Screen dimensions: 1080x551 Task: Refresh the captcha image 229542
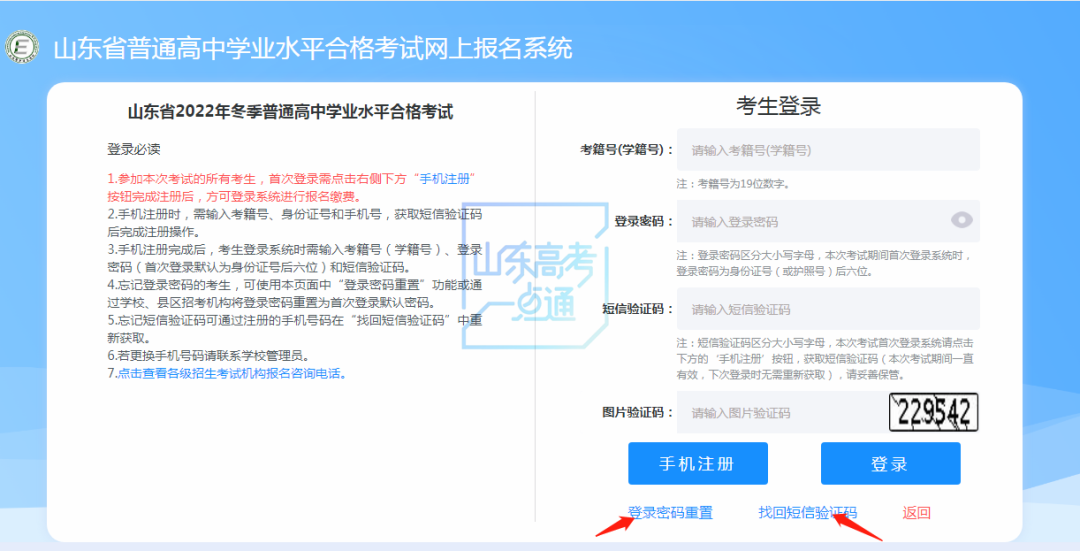[x=933, y=412]
